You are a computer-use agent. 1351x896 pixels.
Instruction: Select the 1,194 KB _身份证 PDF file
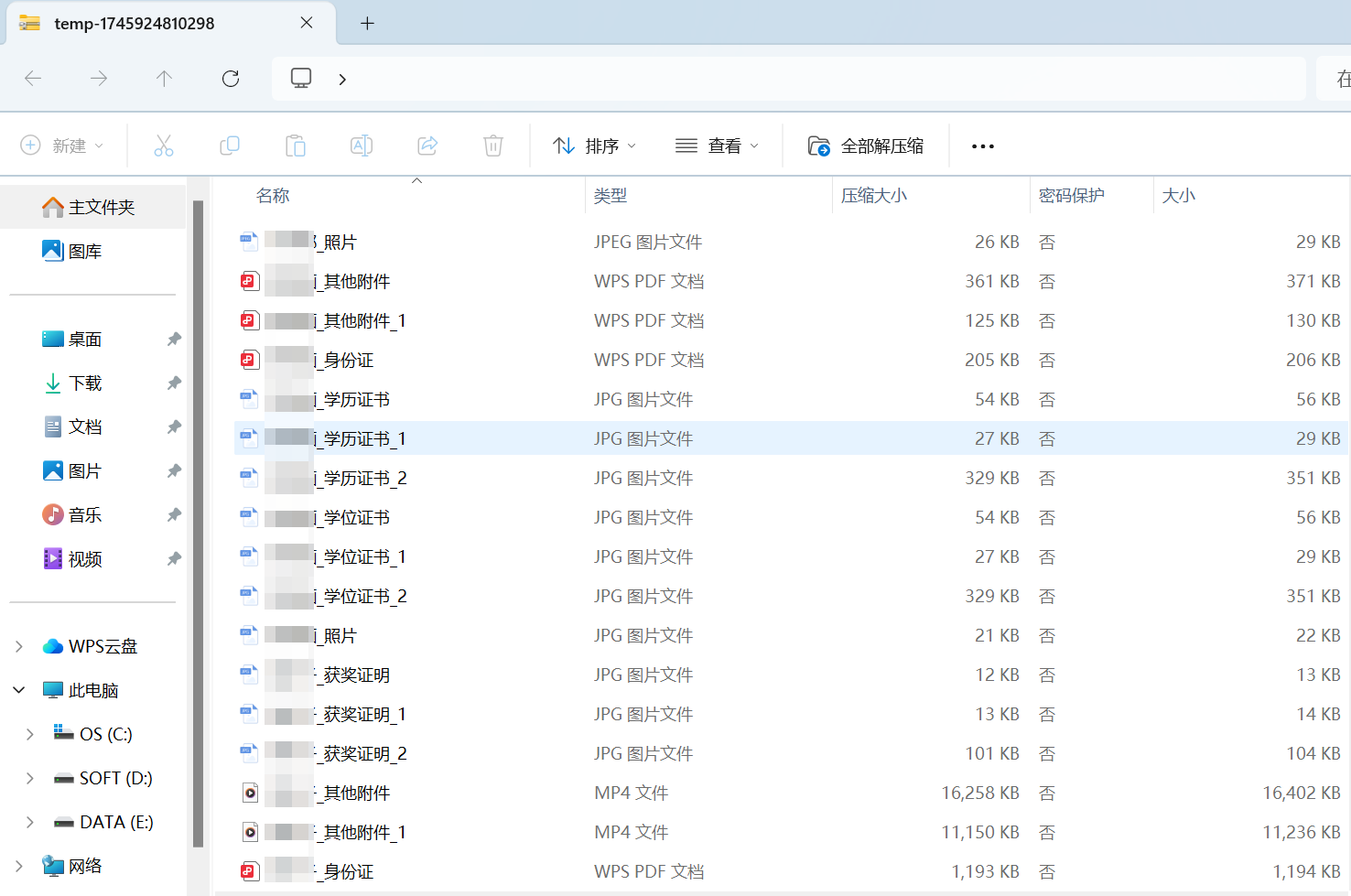(792, 871)
